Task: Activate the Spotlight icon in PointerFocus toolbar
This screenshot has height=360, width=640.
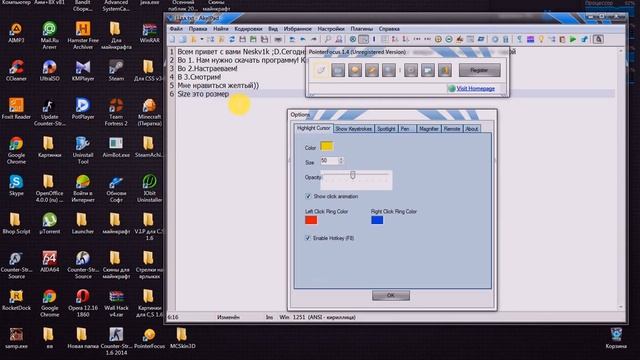Action: (x=355, y=70)
